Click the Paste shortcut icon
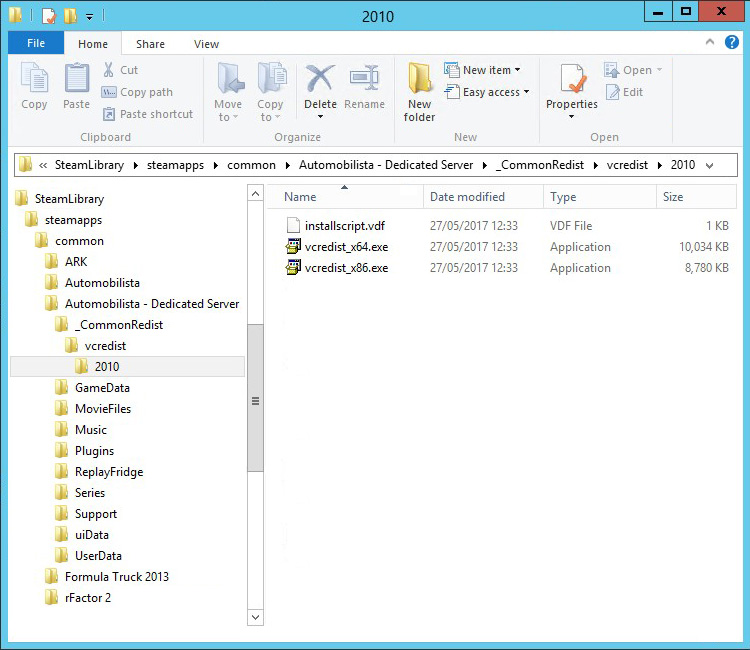The width and height of the screenshot is (750, 650). [109, 114]
